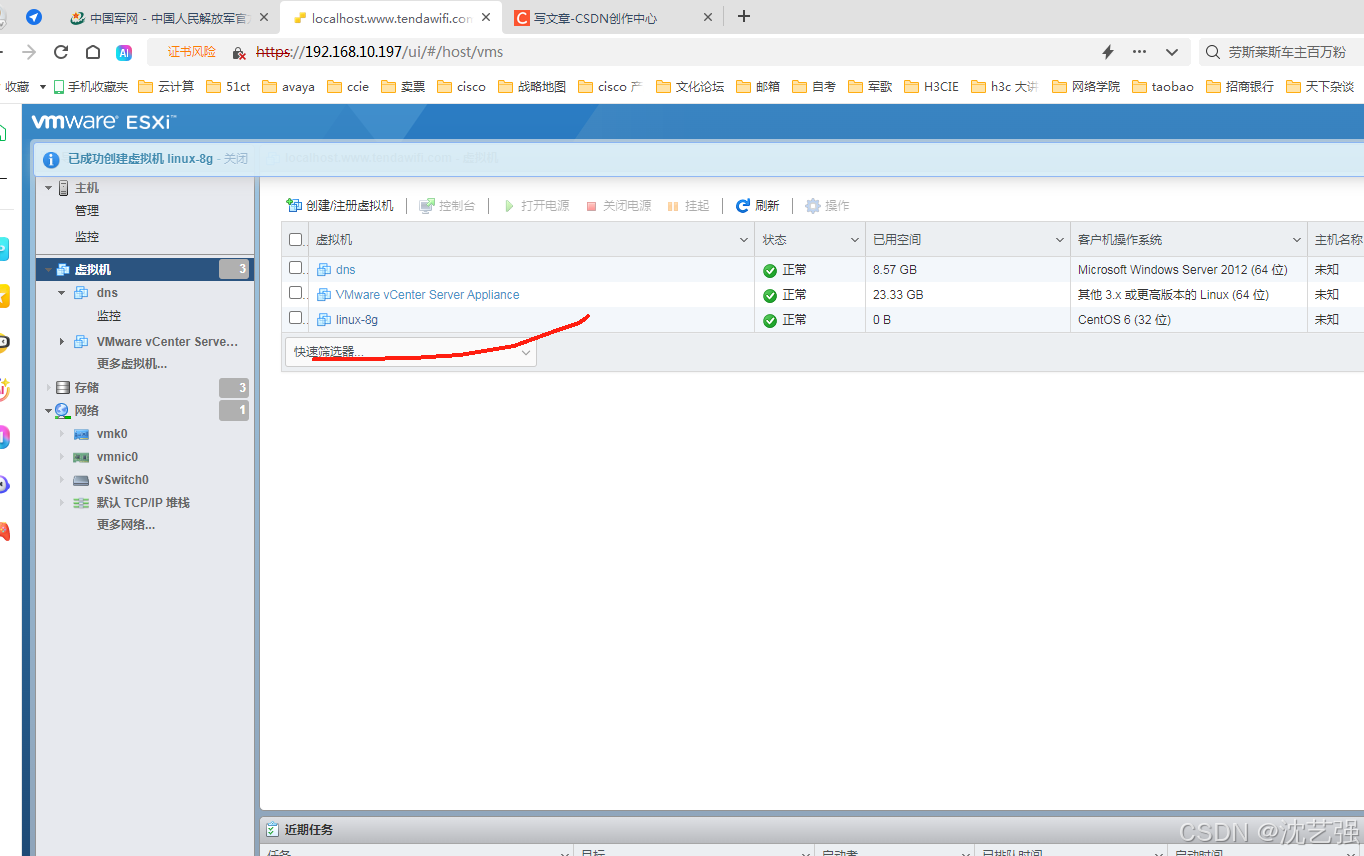Image resolution: width=1364 pixels, height=856 pixels.
Task: Click the search box showing 劳斯莱斯车主百万粉
Action: pyautogui.click(x=1288, y=52)
